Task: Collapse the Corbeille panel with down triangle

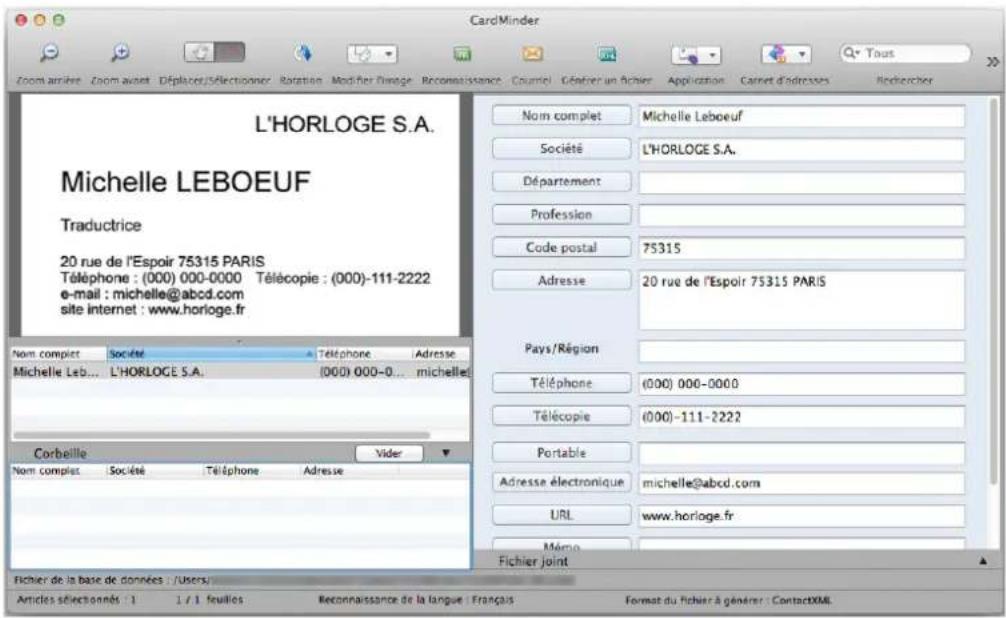Action: 446,453
